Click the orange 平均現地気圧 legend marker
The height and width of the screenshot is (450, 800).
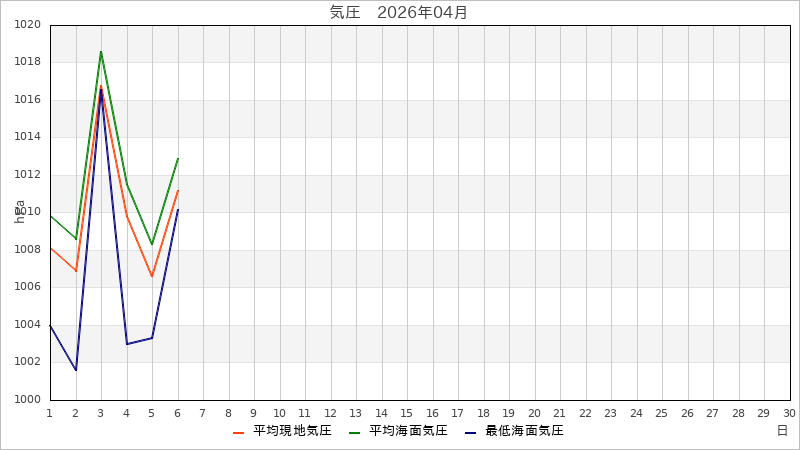pyautogui.click(x=239, y=432)
